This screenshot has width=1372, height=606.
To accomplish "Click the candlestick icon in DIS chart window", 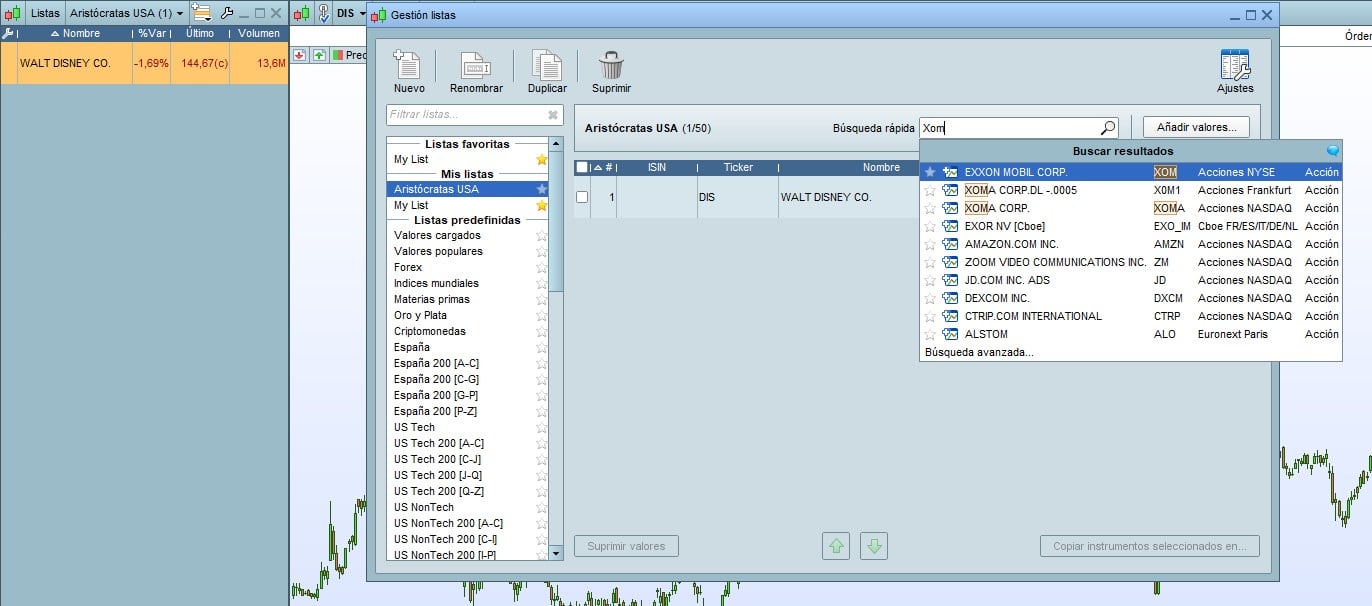I will pos(303,13).
